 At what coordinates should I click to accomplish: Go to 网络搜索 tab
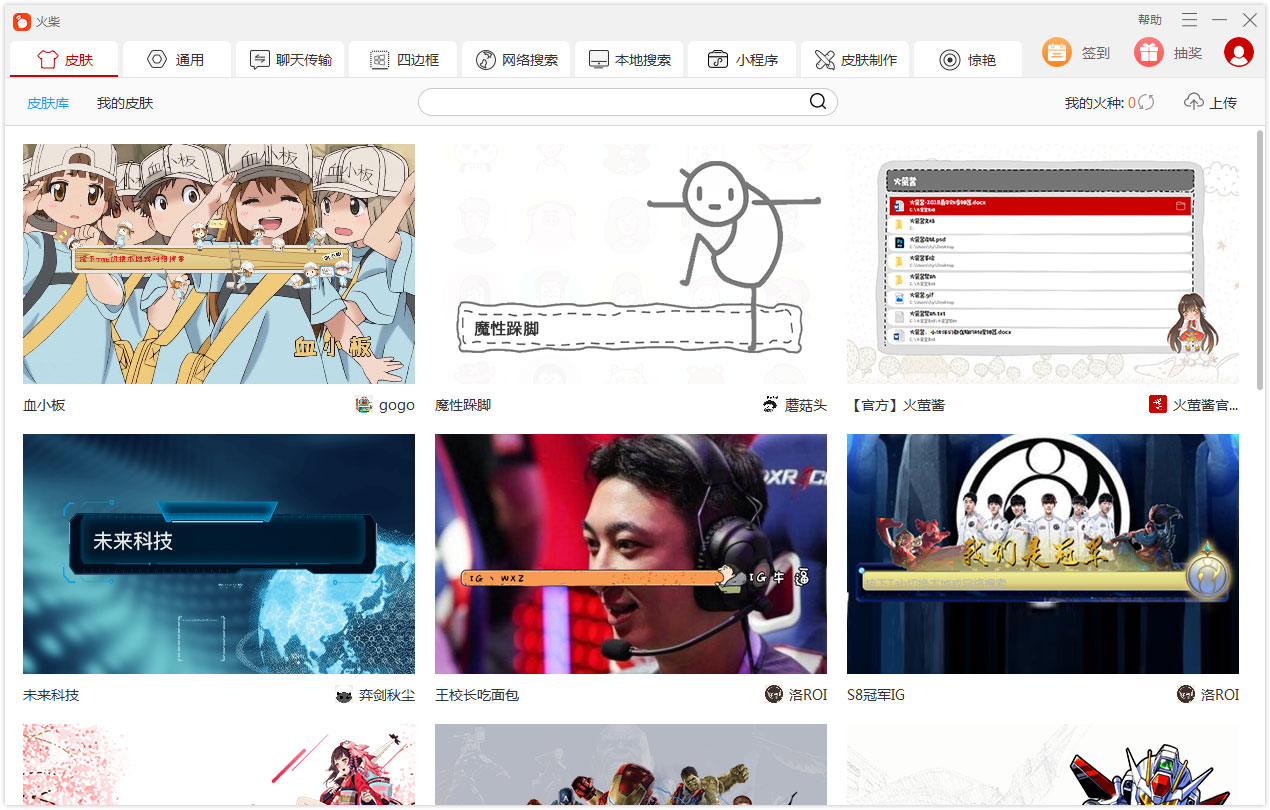[516, 59]
